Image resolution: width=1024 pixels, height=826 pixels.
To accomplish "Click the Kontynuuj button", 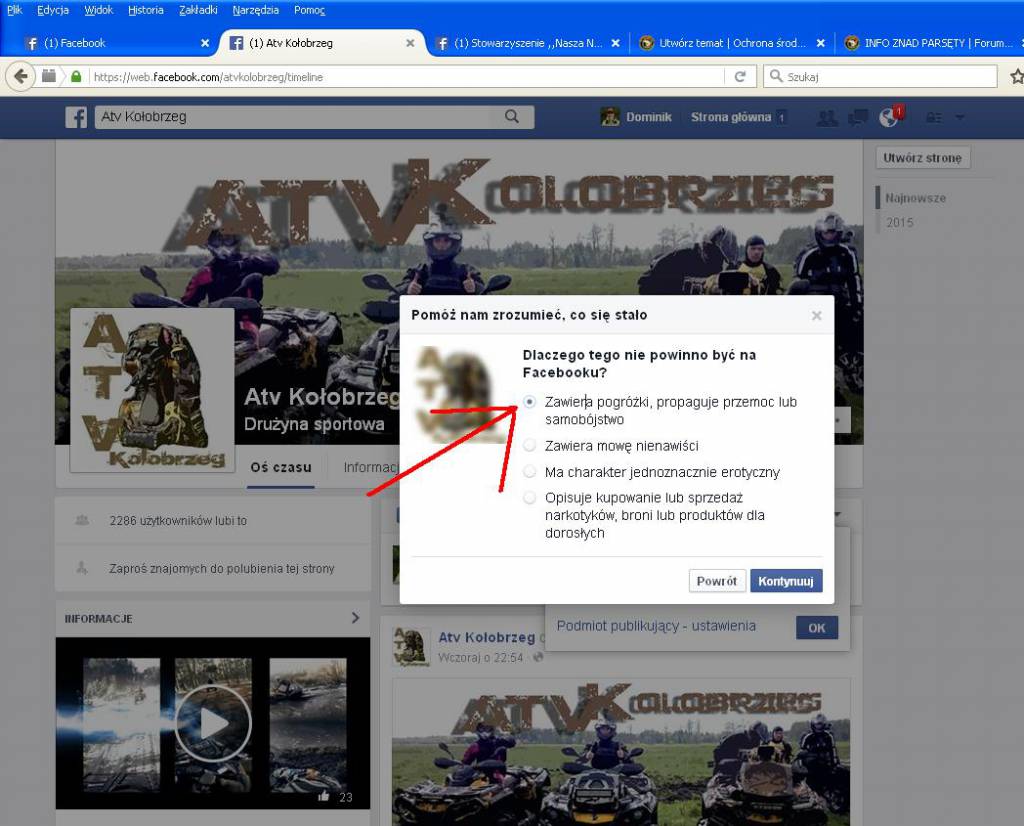I will (x=786, y=580).
